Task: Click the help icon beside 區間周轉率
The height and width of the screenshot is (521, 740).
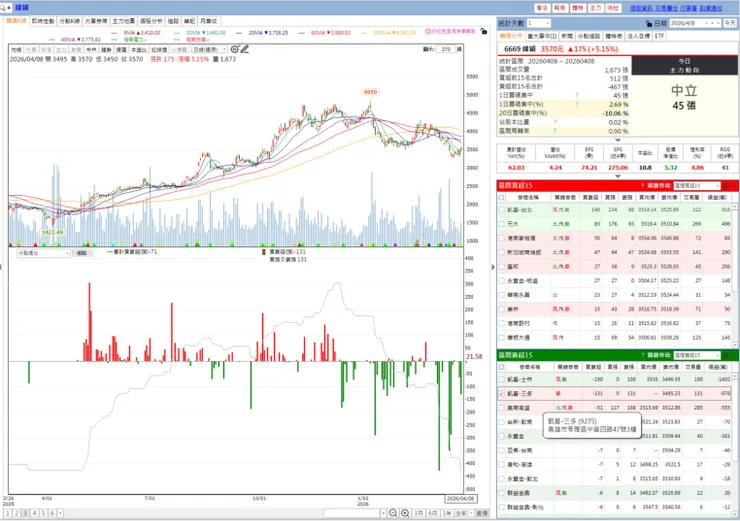Action: coord(555,131)
